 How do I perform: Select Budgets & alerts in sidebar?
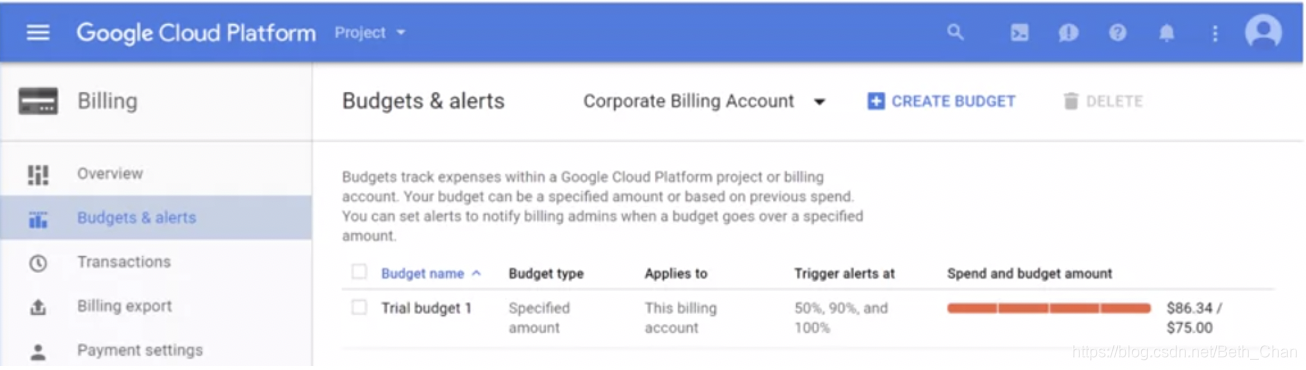(156, 218)
